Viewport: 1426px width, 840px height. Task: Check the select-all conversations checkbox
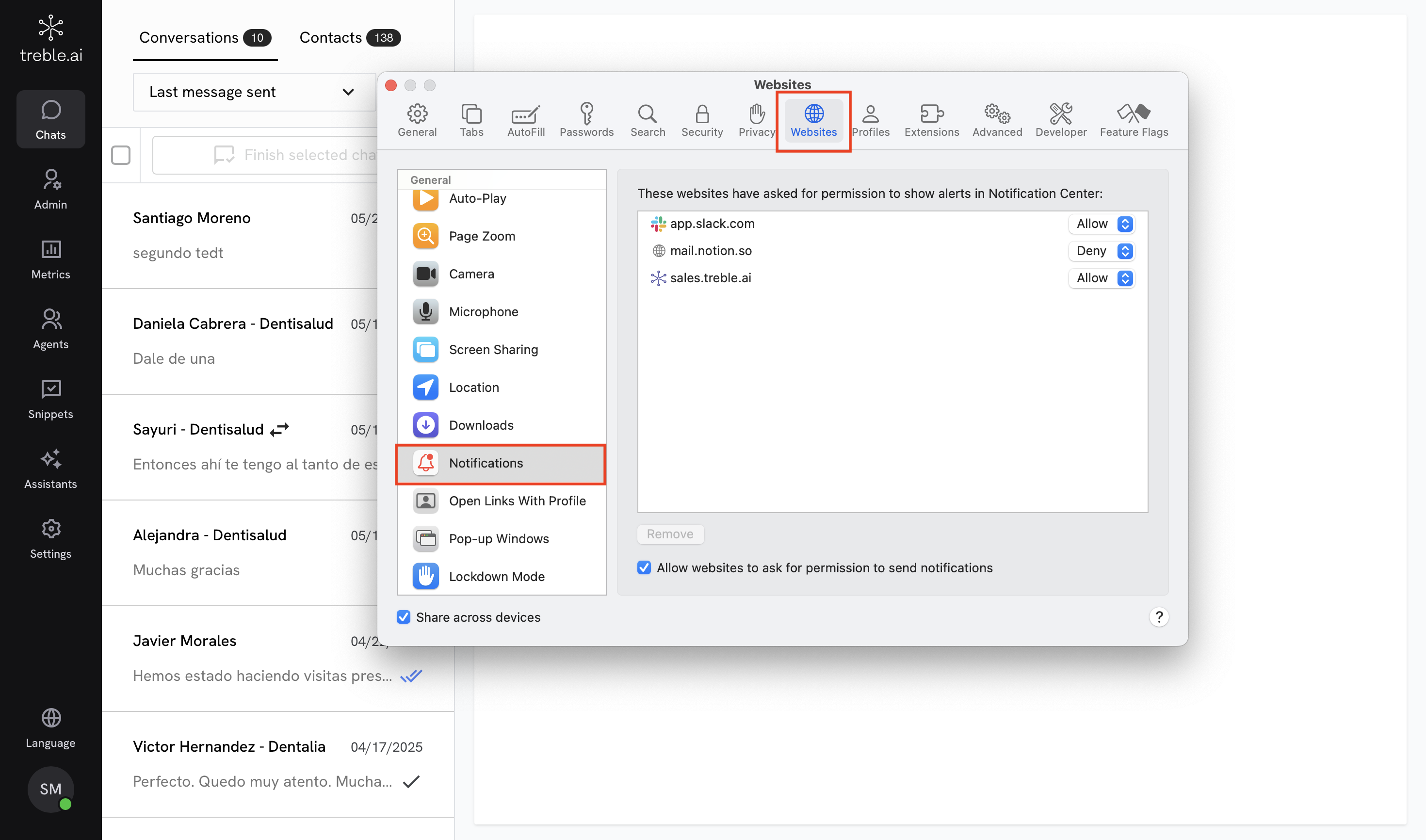pos(121,155)
